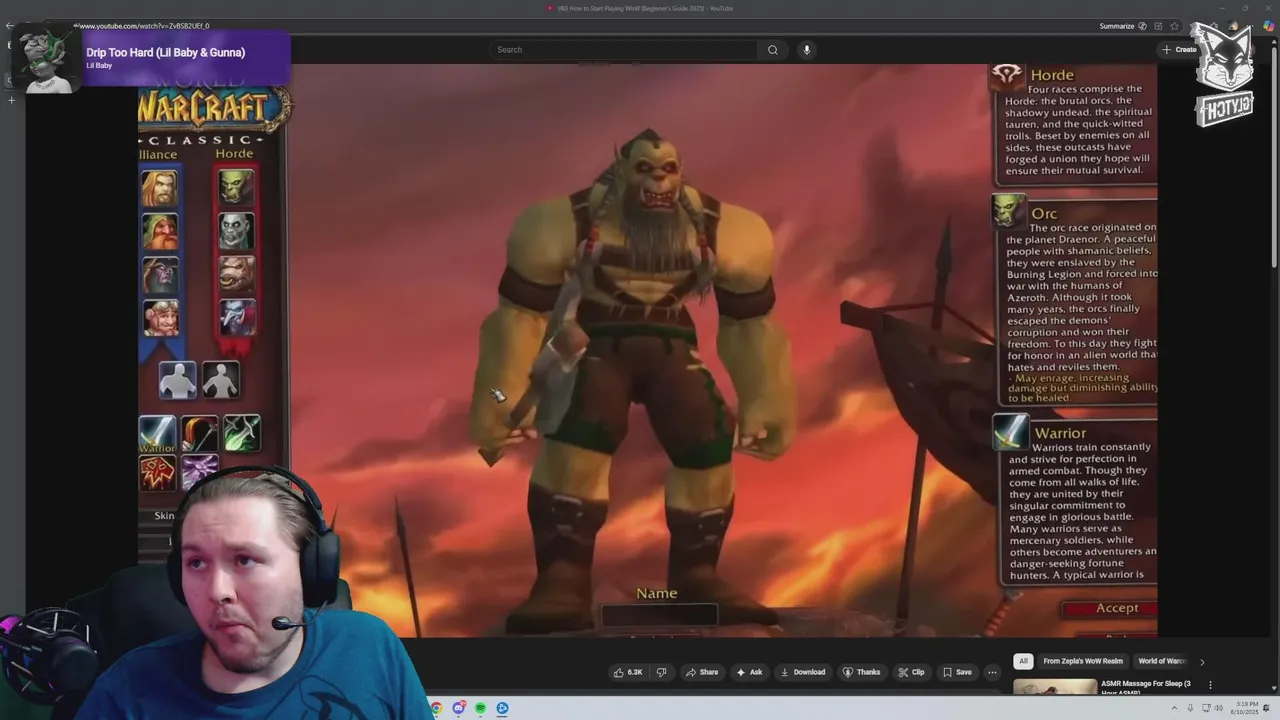Open Discord from the taskbar
This screenshot has height=720, width=1280.
[459, 708]
